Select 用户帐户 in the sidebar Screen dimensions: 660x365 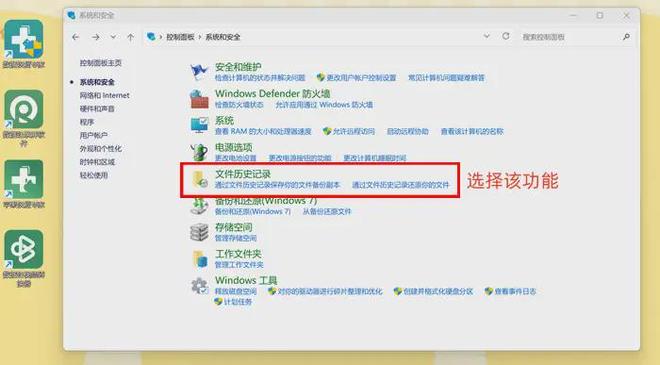tap(93, 136)
